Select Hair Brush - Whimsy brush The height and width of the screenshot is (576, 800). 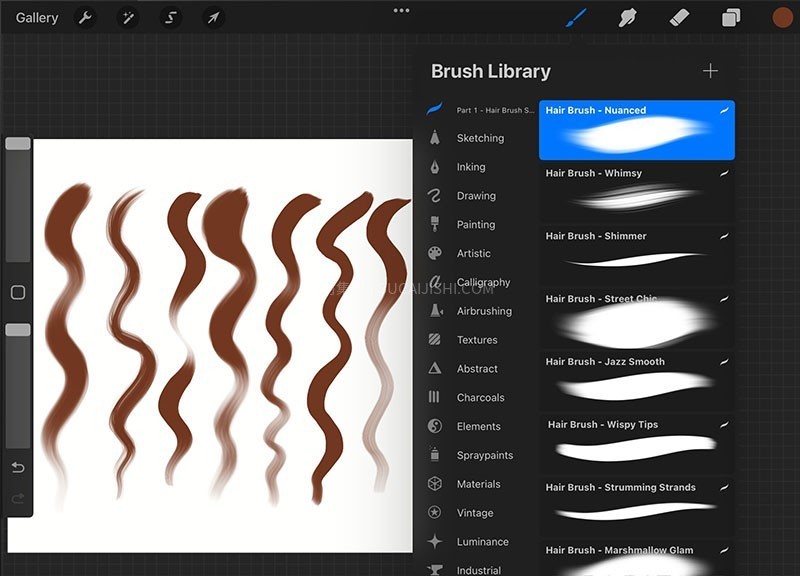[637, 193]
